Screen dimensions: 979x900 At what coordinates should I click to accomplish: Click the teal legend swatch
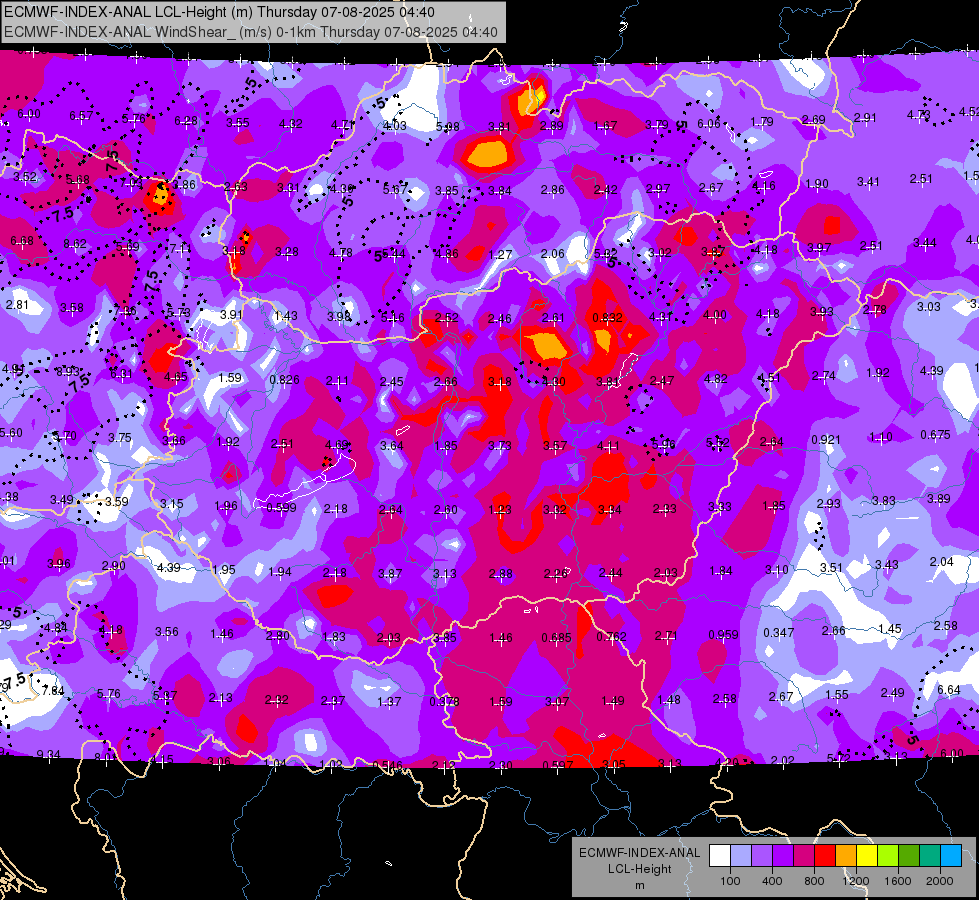coord(930,856)
